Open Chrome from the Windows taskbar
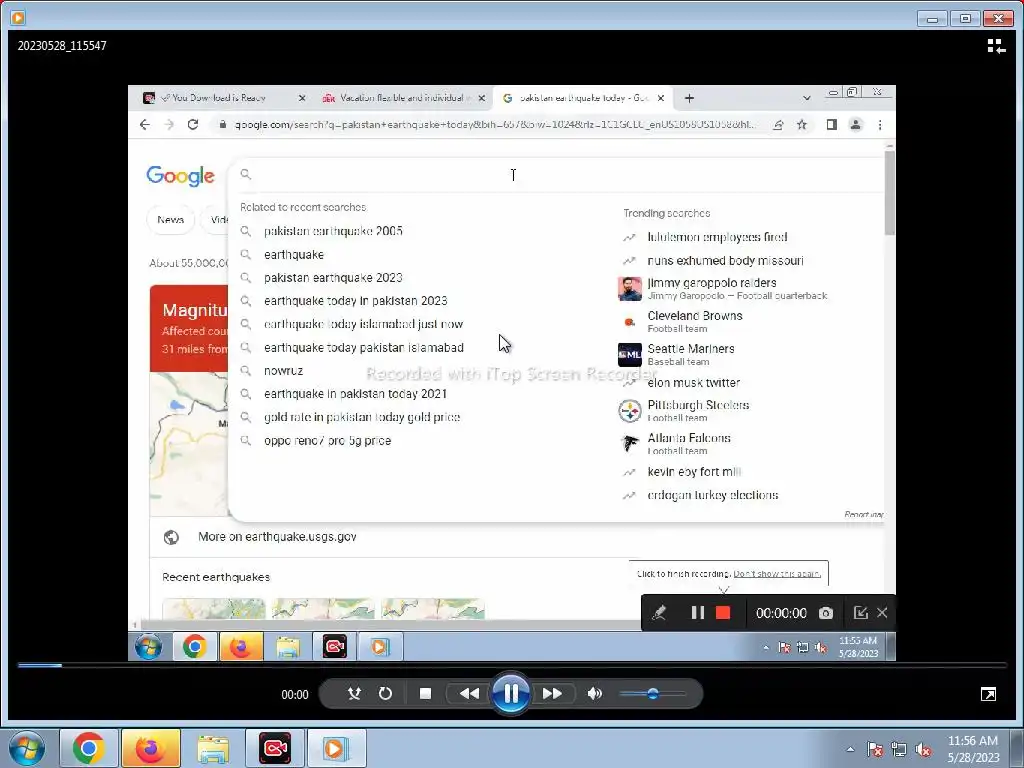Viewport: 1024px width, 768px height. [x=89, y=748]
